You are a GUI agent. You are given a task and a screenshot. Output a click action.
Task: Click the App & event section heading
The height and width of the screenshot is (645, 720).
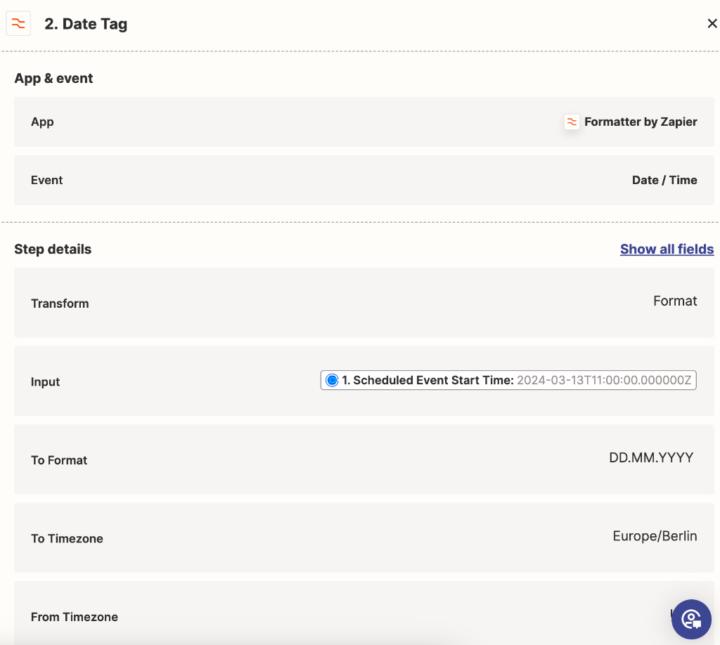coord(54,79)
